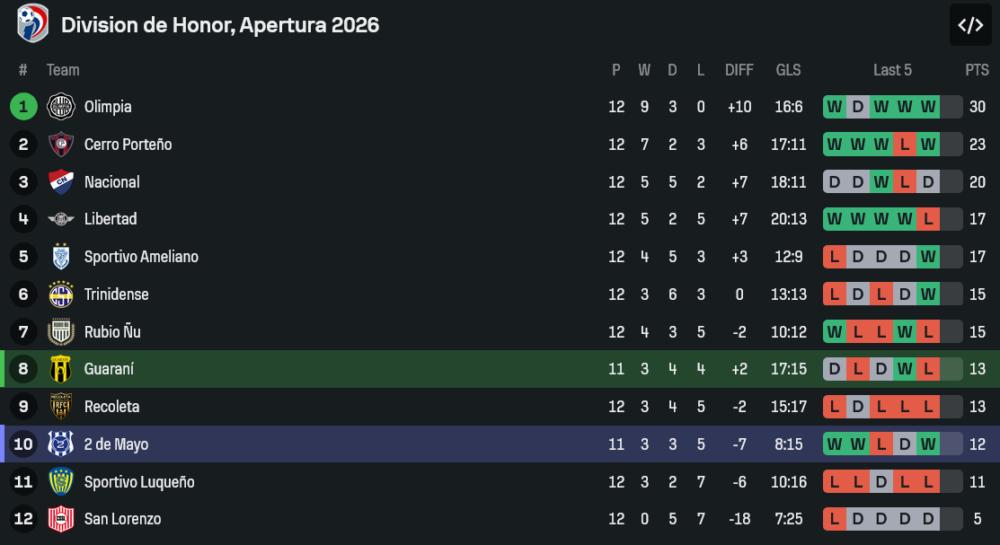The image size is (1000, 545).
Task: Click the San Lorenzo club crest
Action: [x=61, y=519]
